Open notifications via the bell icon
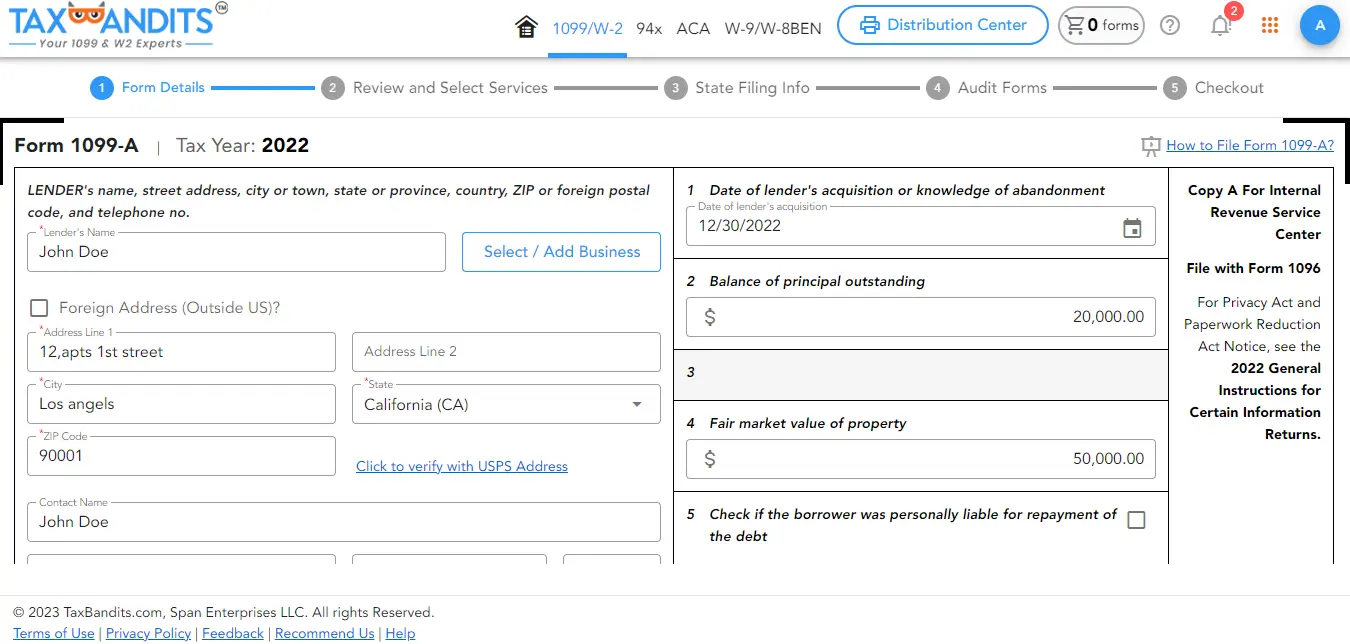The image size is (1350, 644). pyautogui.click(x=1221, y=26)
